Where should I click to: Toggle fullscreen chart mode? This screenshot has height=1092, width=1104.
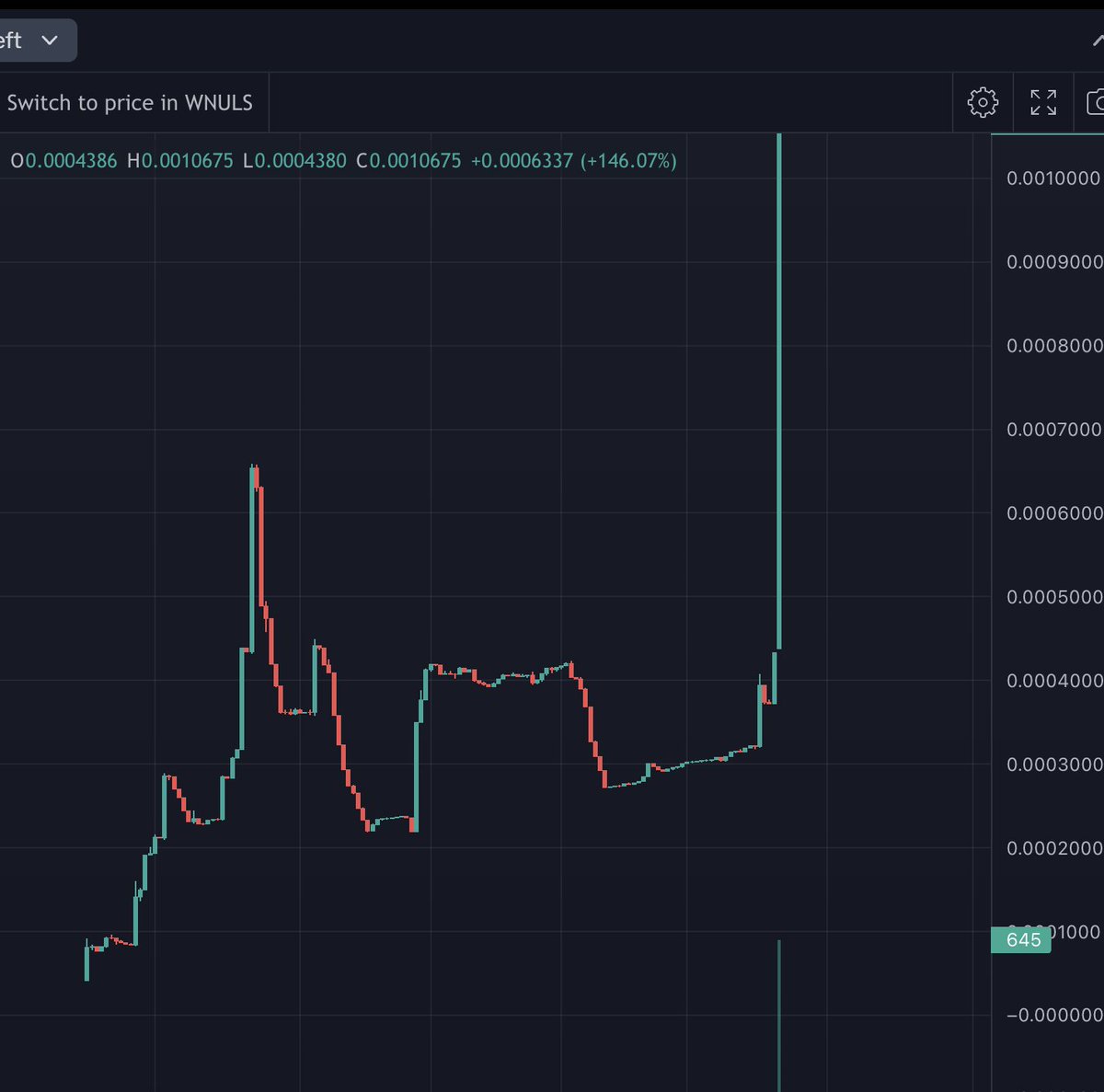tap(1043, 102)
